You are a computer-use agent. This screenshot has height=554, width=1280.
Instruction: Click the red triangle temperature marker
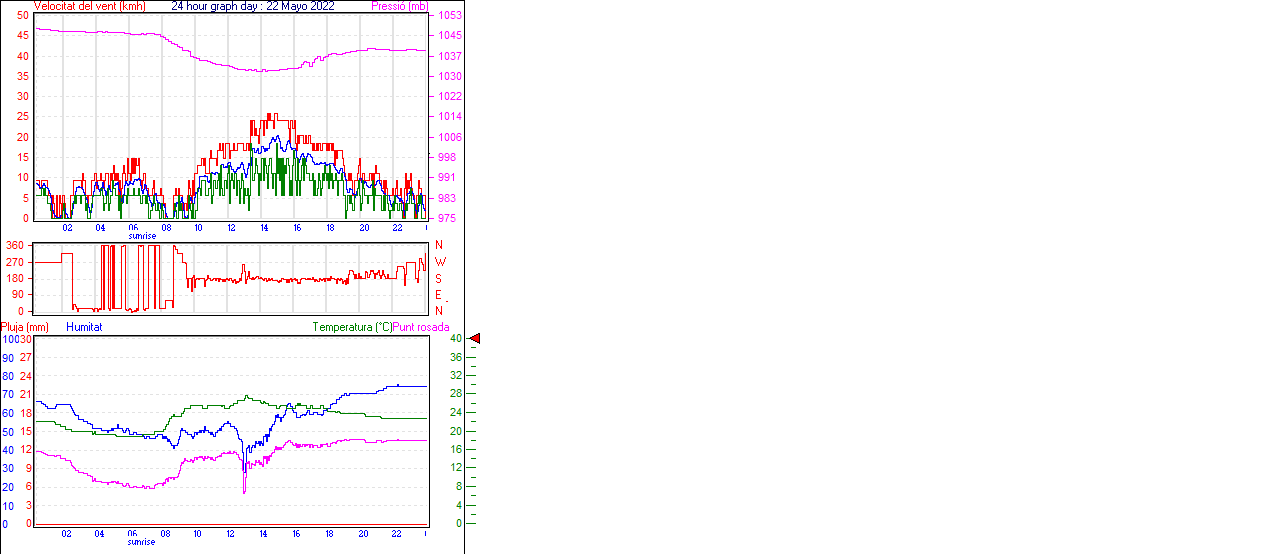tap(475, 339)
